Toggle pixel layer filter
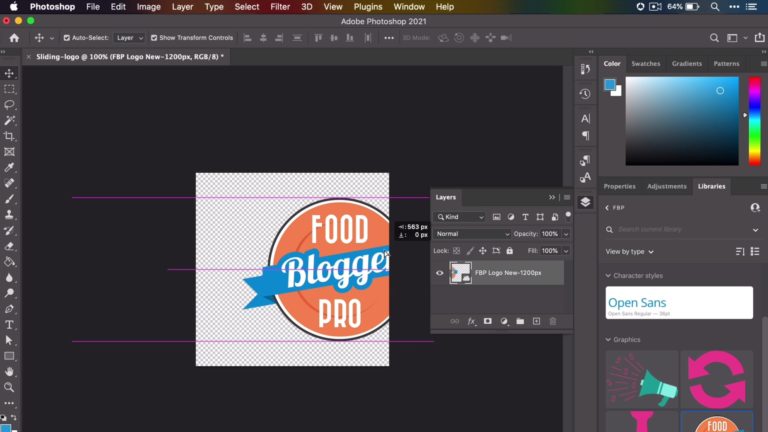 (496, 216)
